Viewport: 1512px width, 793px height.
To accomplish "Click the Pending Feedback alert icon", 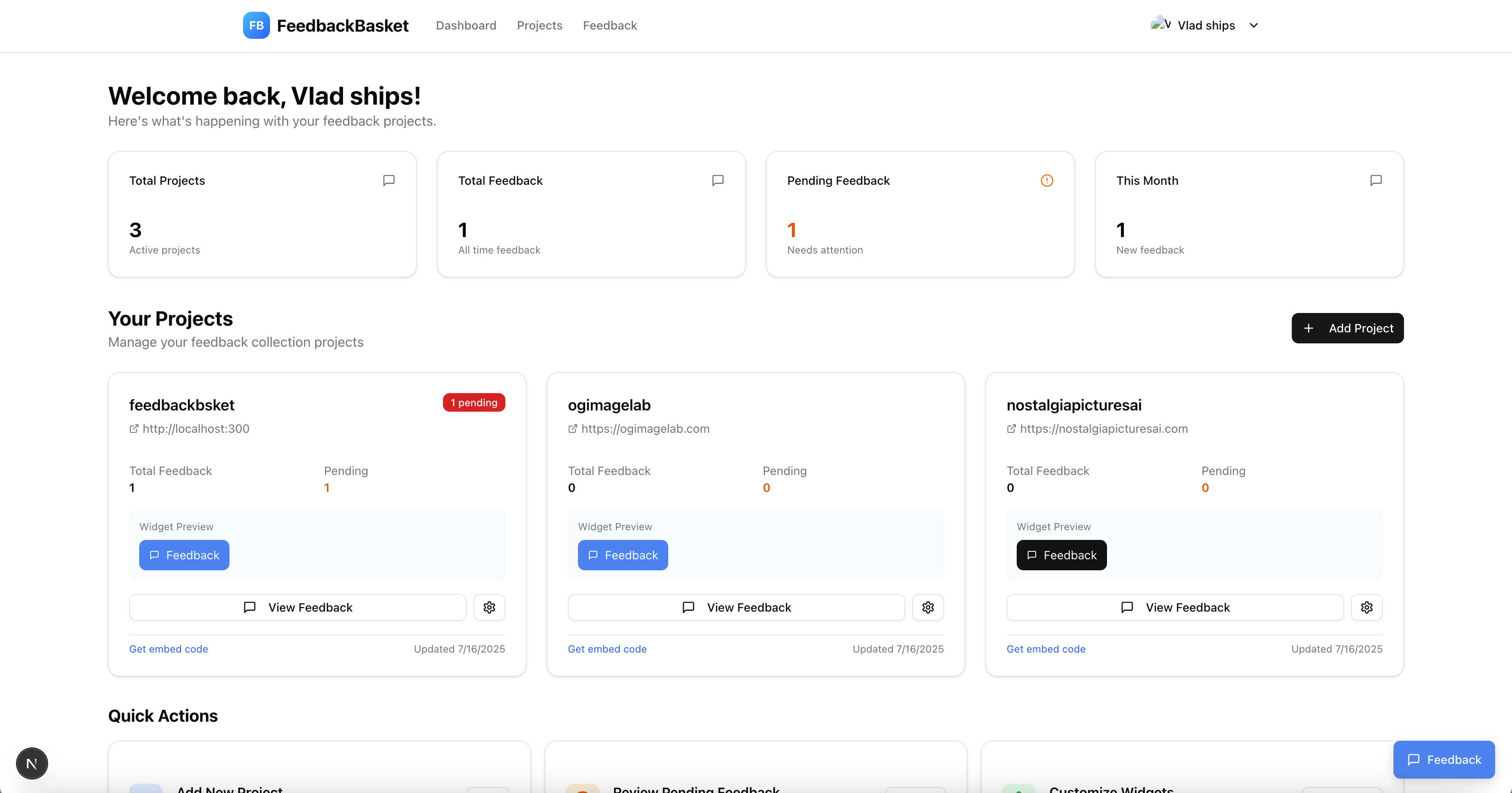I will [1047, 180].
